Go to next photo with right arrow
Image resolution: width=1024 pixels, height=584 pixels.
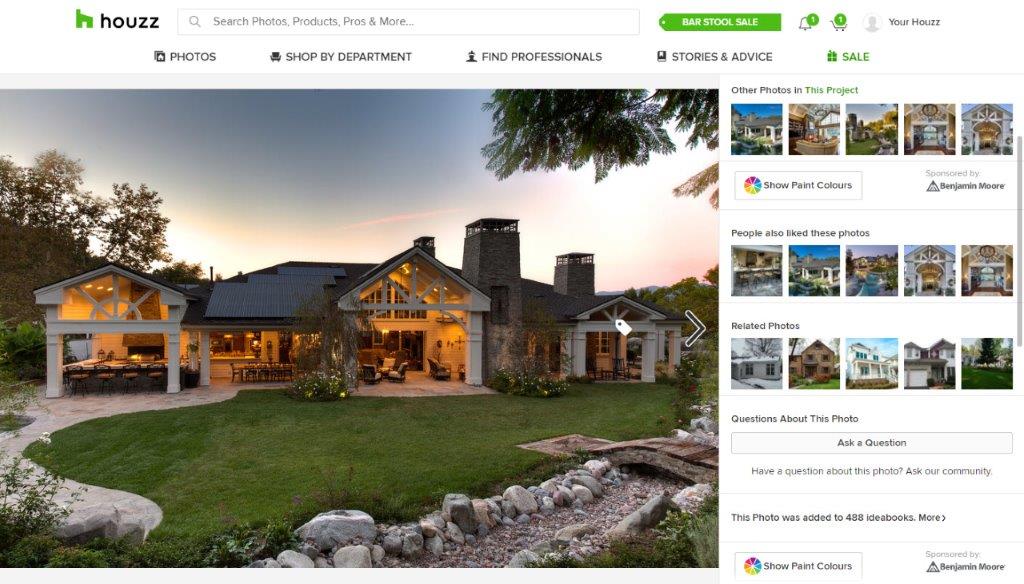[x=695, y=328]
